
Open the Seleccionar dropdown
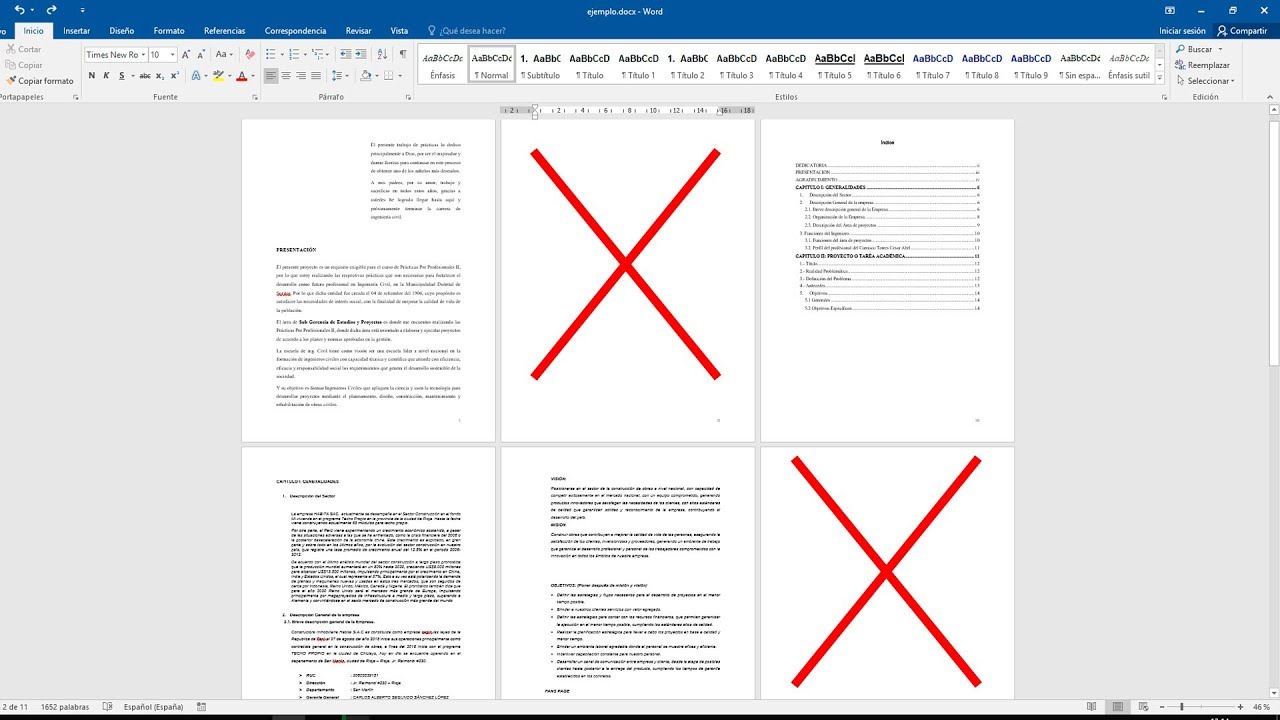coord(1206,81)
